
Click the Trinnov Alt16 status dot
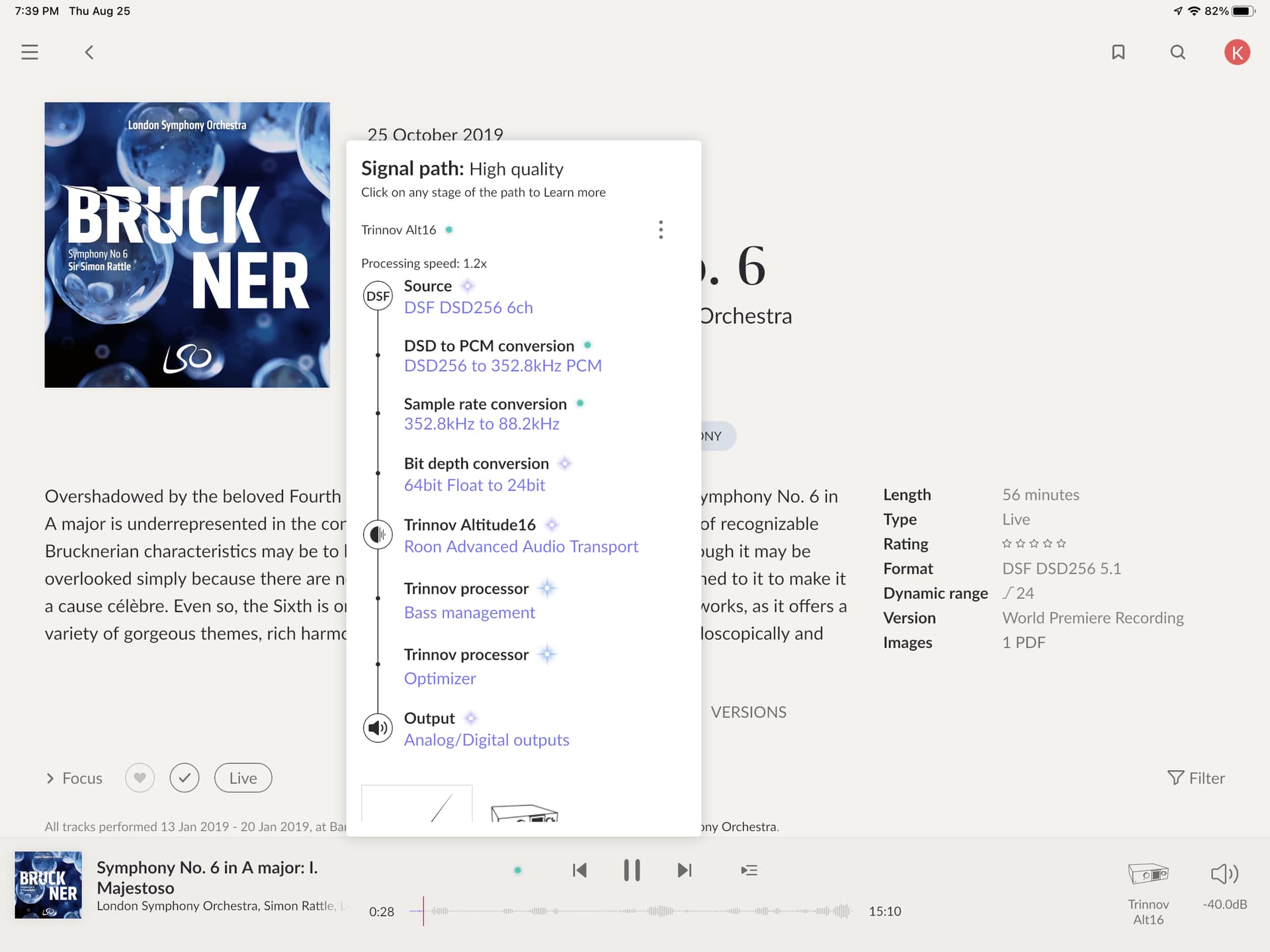coord(449,230)
